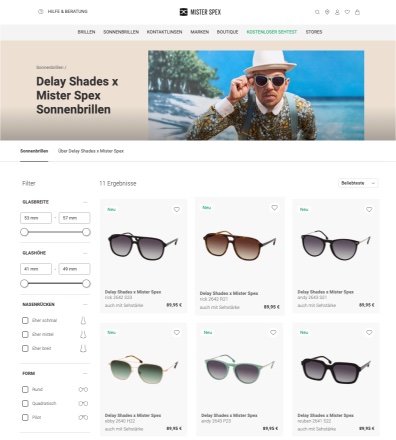
Task: Open Beliebteste sort dropdown
Action: 358,183
